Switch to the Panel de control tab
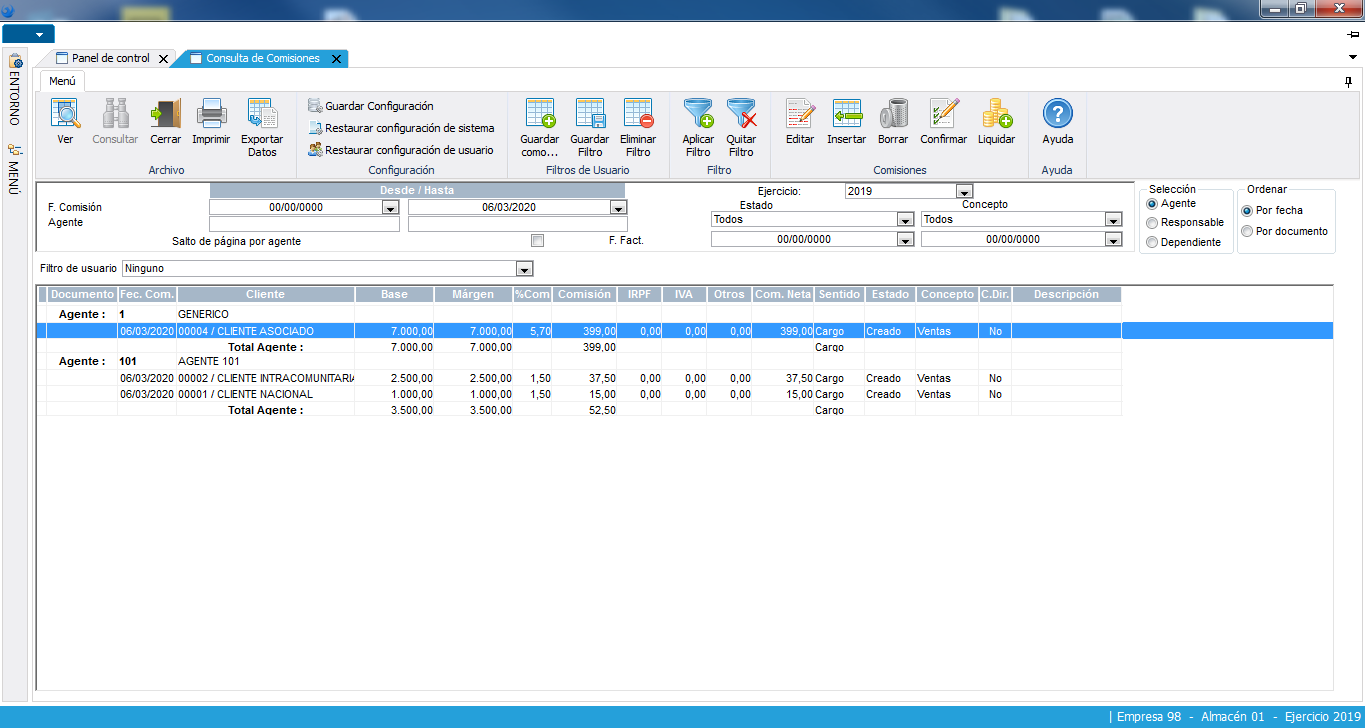 110,59
